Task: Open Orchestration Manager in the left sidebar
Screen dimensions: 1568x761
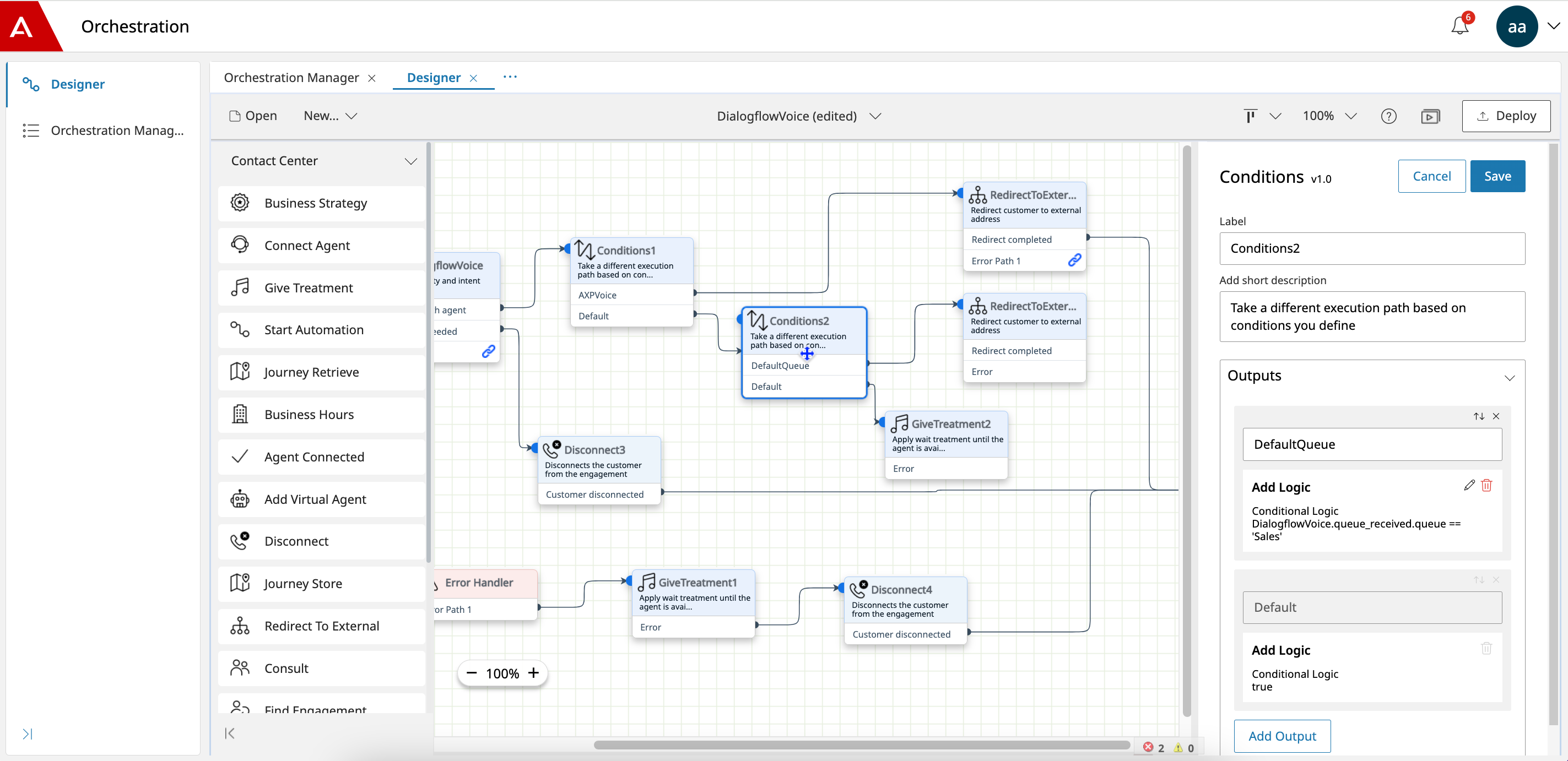Action: [103, 130]
